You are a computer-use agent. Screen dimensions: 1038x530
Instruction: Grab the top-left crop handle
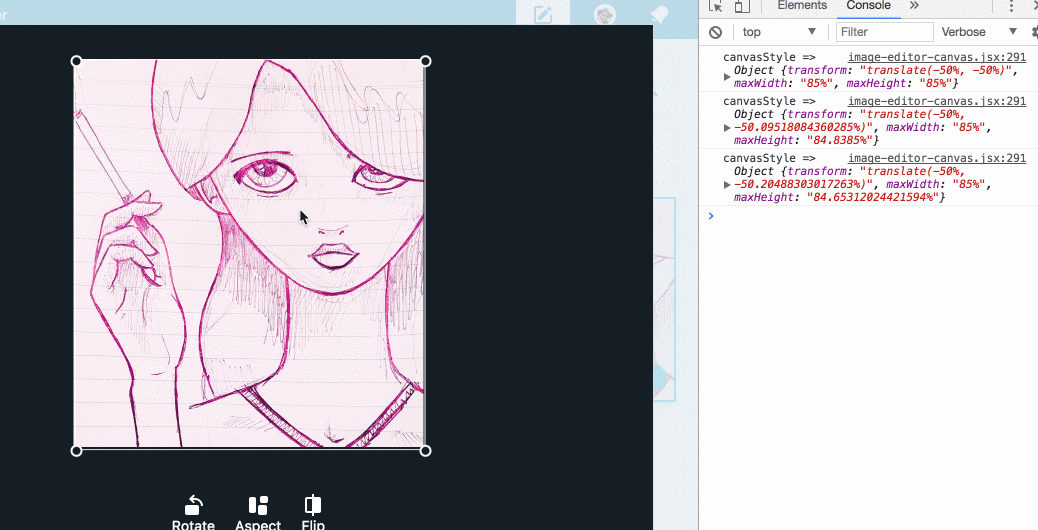point(76,62)
